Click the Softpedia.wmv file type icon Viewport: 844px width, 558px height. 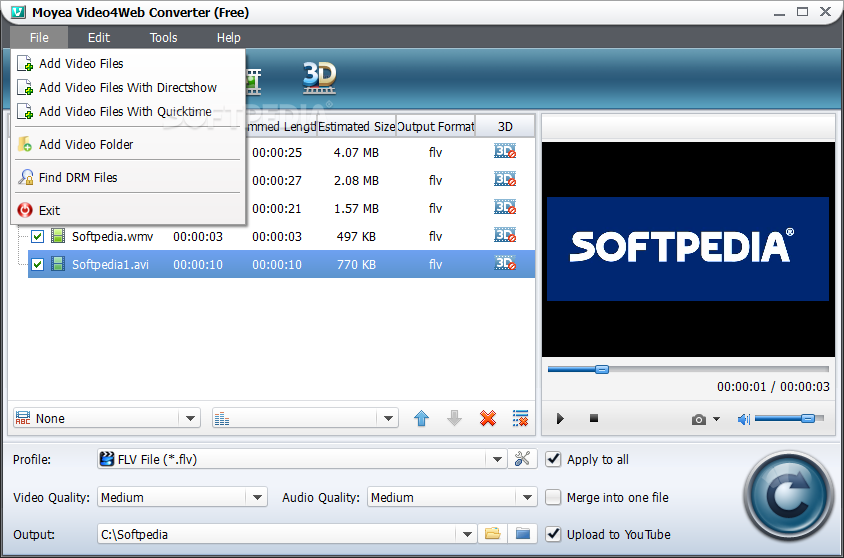(58, 236)
